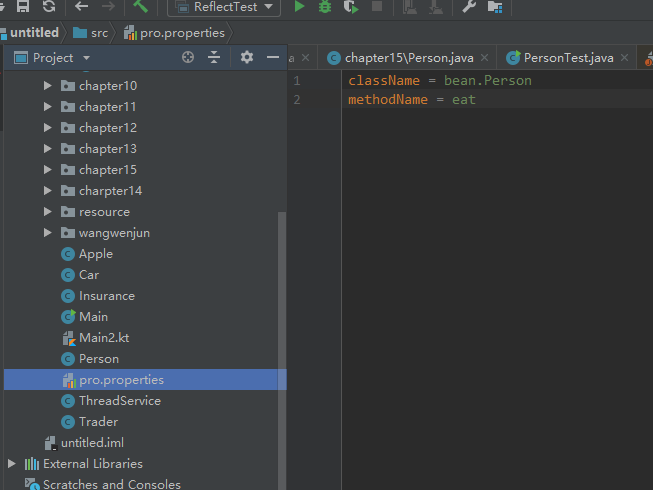
Task: Click the resource folder label
Action: coord(105,211)
